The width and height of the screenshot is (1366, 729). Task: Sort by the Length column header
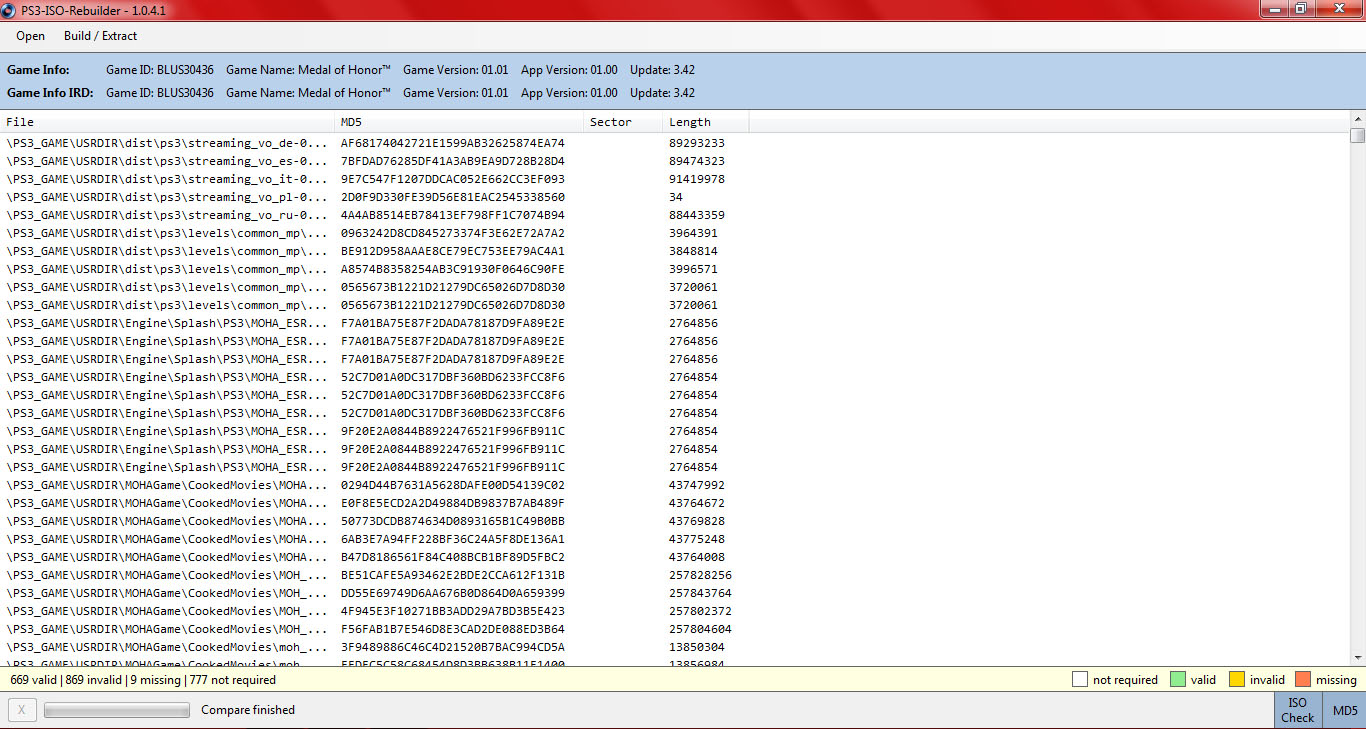coord(704,122)
